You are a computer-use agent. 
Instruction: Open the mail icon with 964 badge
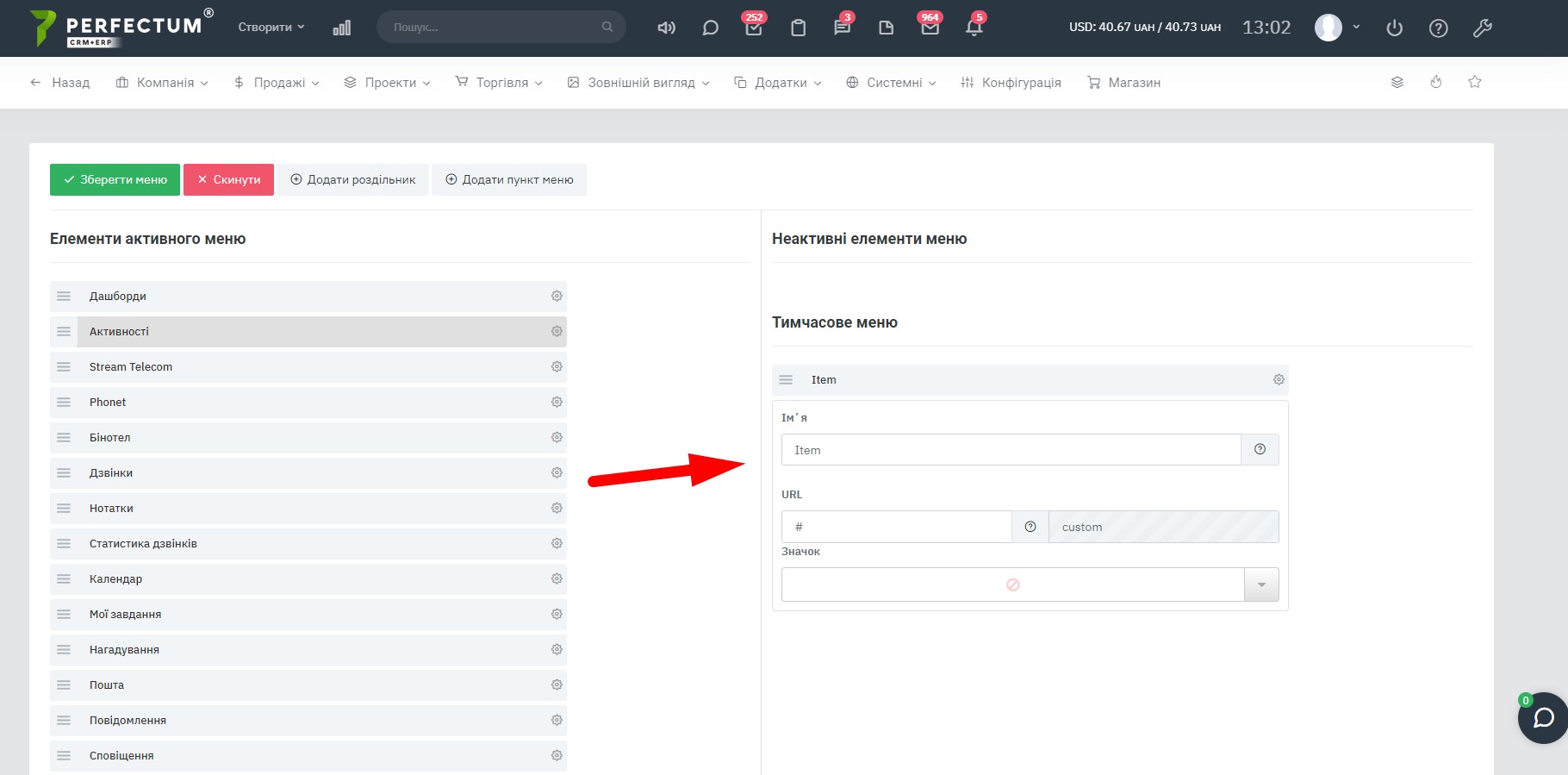click(930, 28)
